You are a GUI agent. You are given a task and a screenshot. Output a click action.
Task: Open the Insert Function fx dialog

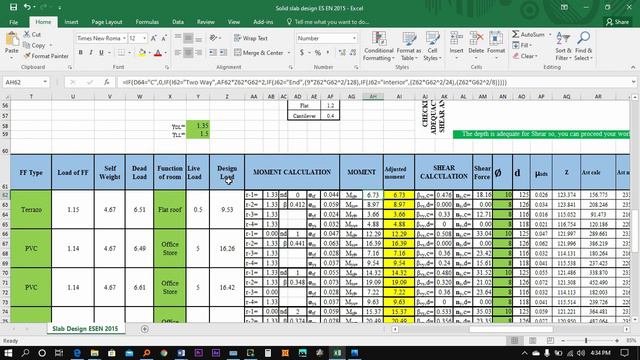pyautogui.click(x=107, y=82)
